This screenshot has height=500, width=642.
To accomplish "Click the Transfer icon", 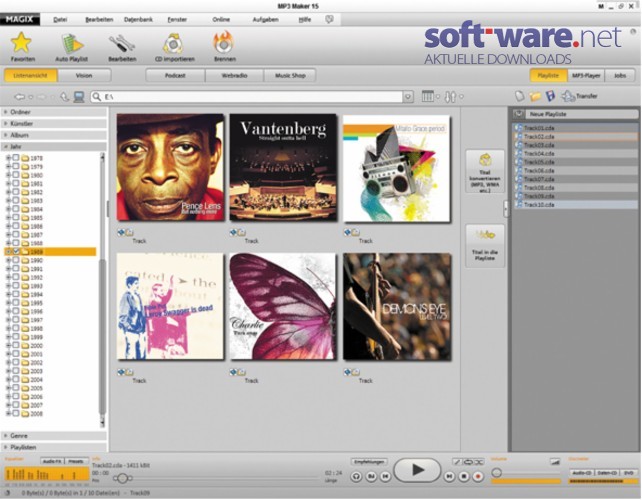I will [568, 96].
